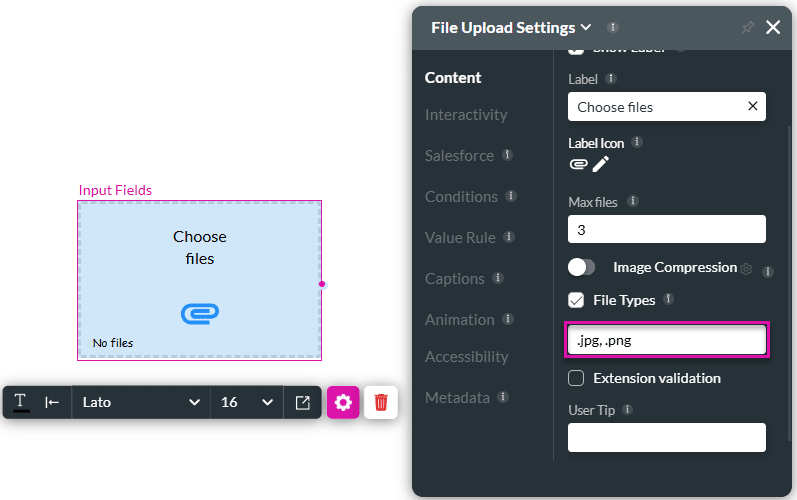The width and height of the screenshot is (797, 500).
Task: Edit the label icon with the pencil
Action: [x=600, y=164]
